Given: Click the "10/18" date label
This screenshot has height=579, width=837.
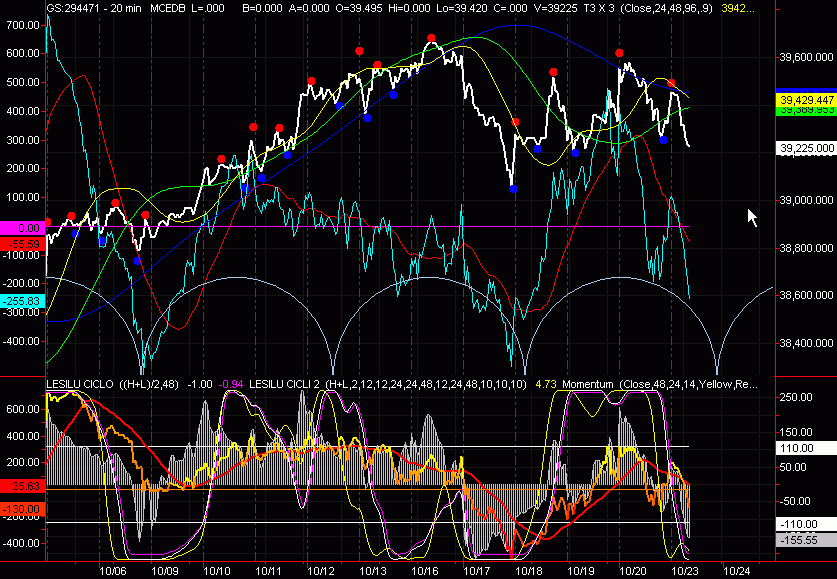Looking at the screenshot, I should [528, 571].
